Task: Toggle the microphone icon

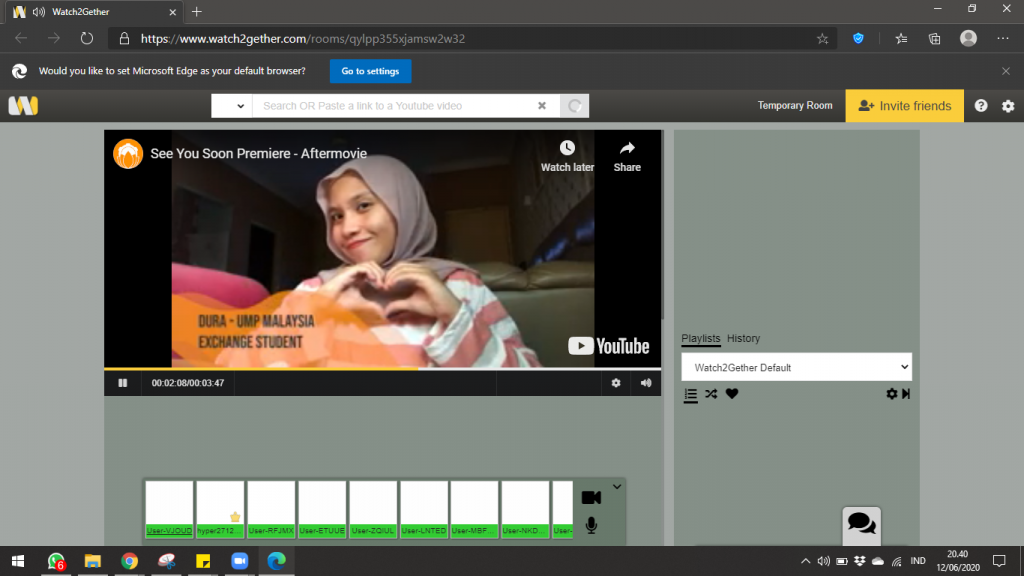Action: [591, 525]
